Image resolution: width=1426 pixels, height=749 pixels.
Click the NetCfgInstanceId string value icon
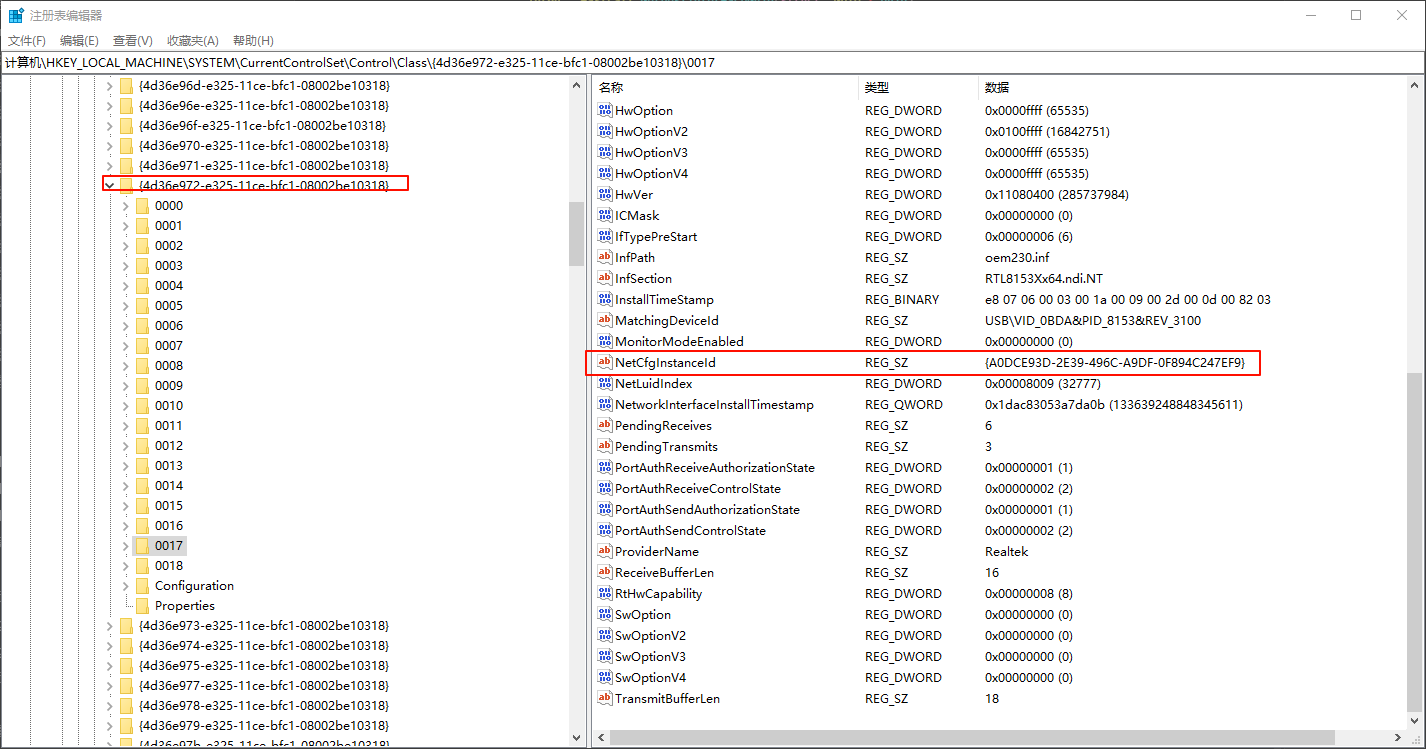(604, 363)
